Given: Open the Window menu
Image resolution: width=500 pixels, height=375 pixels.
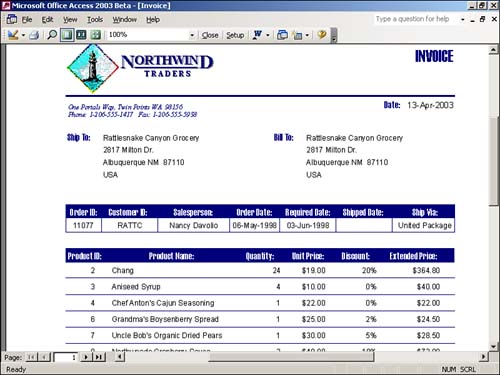Looking at the screenshot, I should (124, 20).
